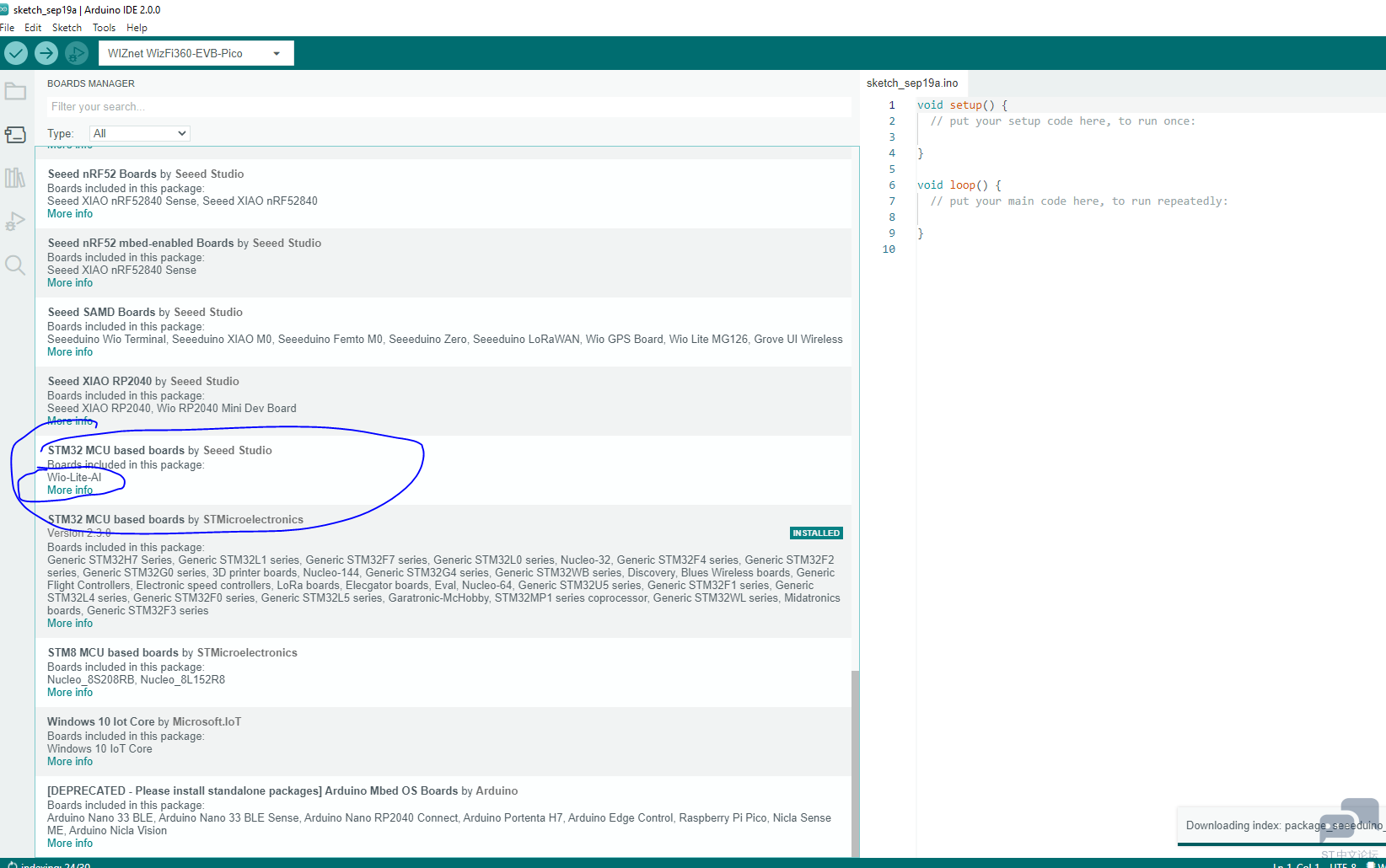Open More info for Seeed nRF52 mbed-enabled Boards
The width and height of the screenshot is (1386, 868).
pyautogui.click(x=70, y=283)
